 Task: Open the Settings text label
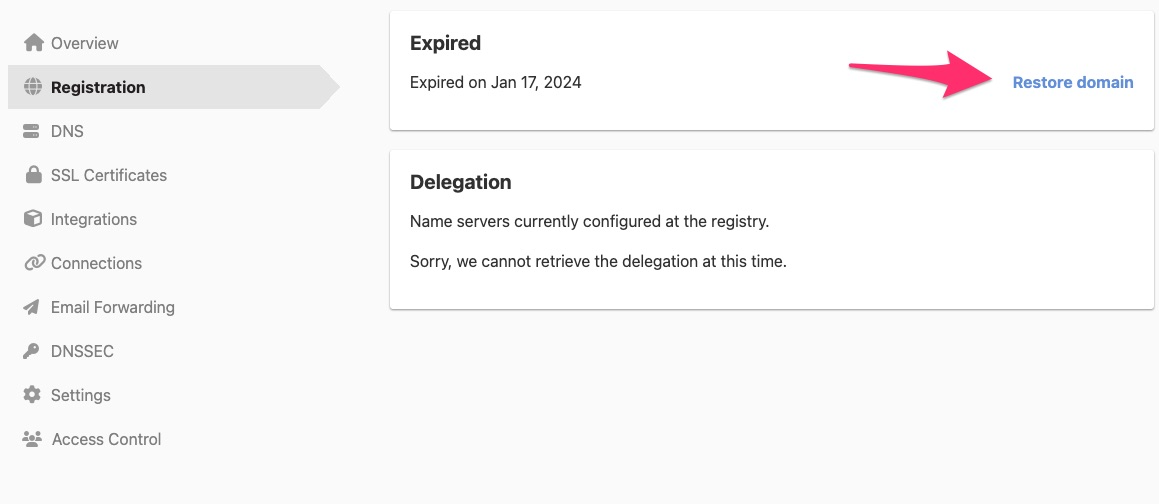point(81,395)
